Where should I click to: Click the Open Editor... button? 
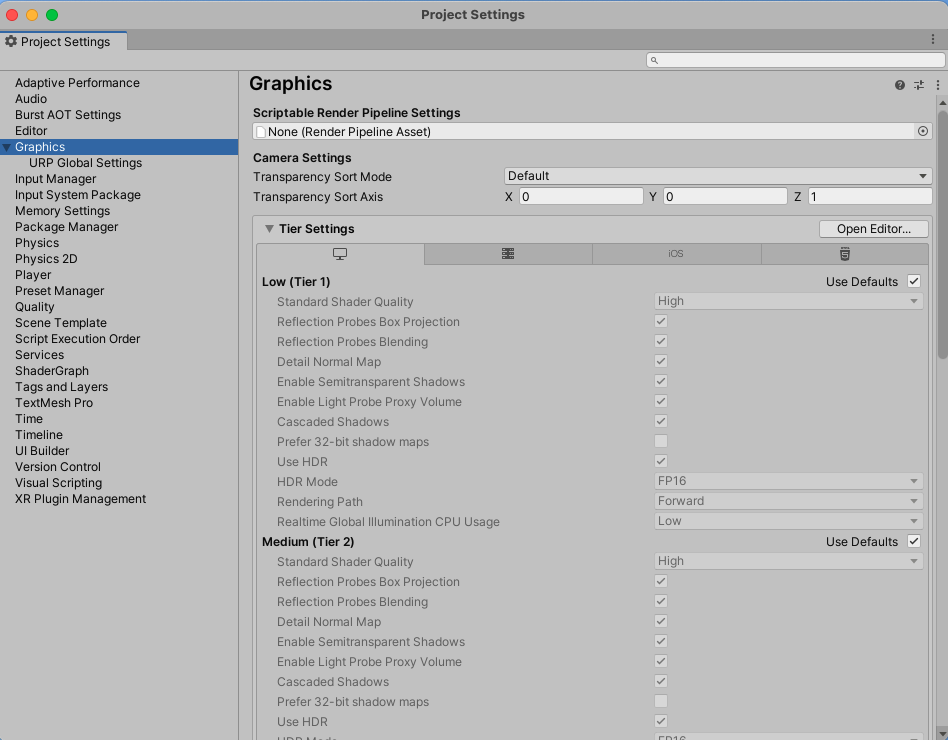[873, 229]
